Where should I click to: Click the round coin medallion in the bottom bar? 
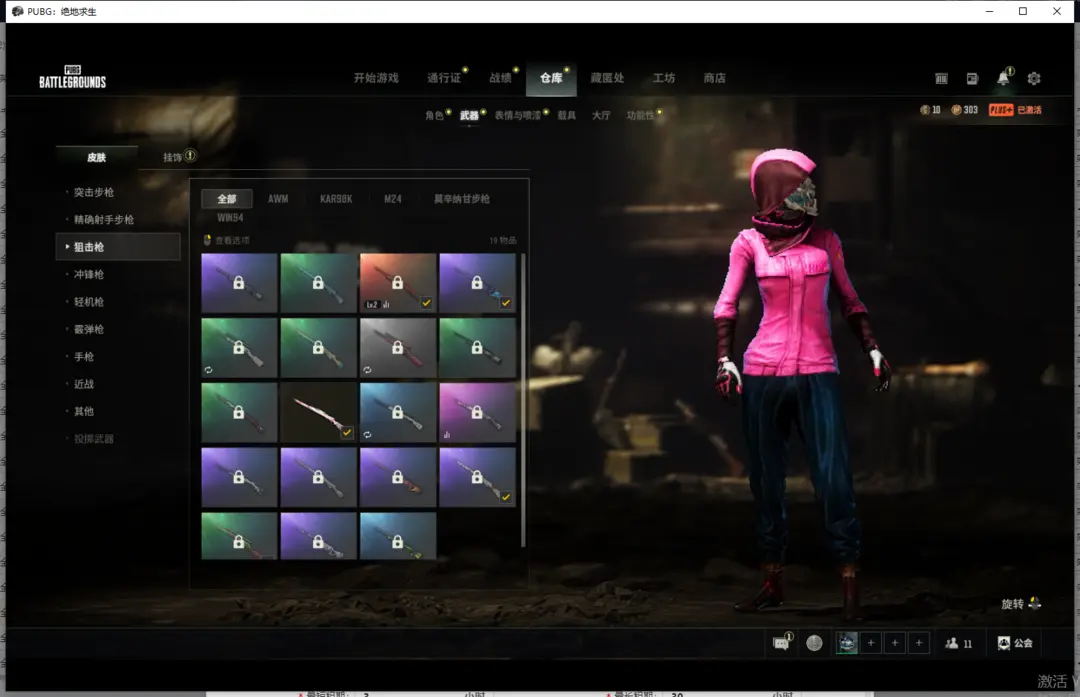pos(814,643)
